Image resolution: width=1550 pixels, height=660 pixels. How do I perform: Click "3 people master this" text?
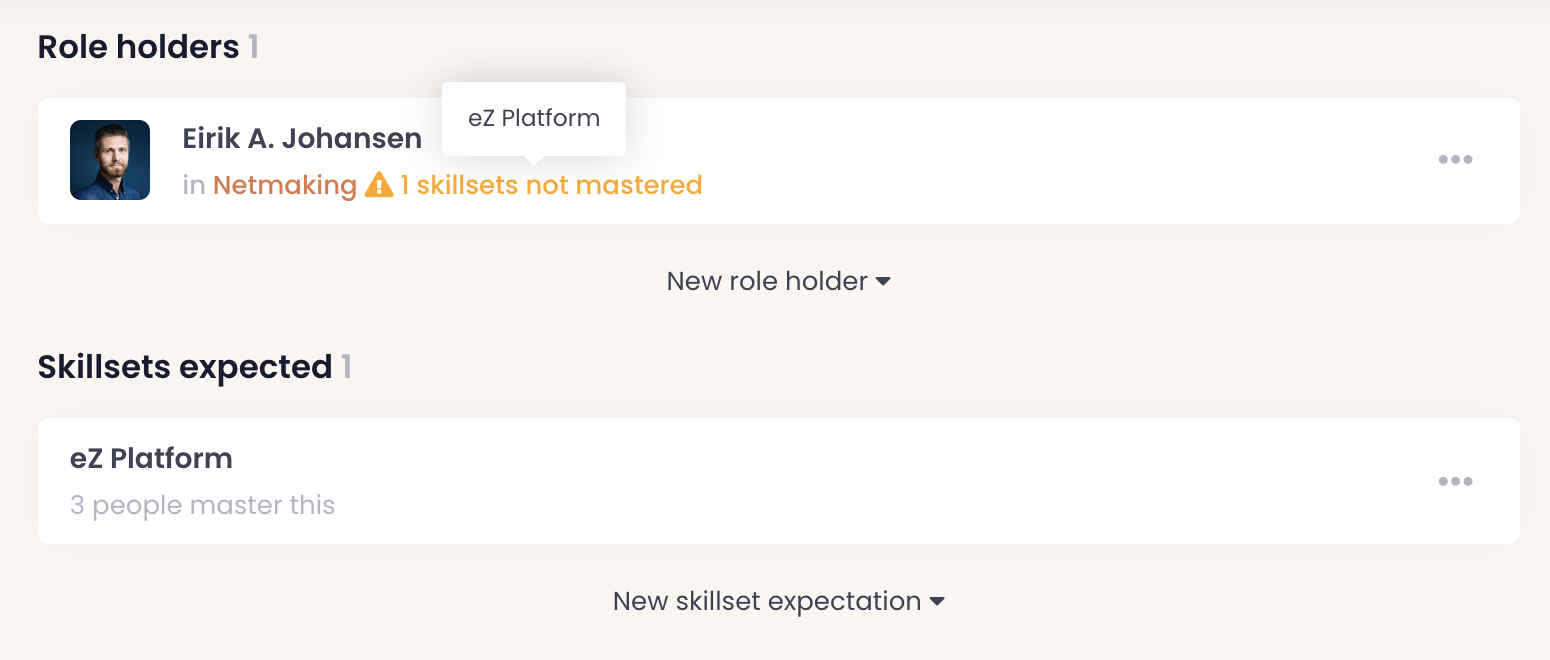point(202,506)
